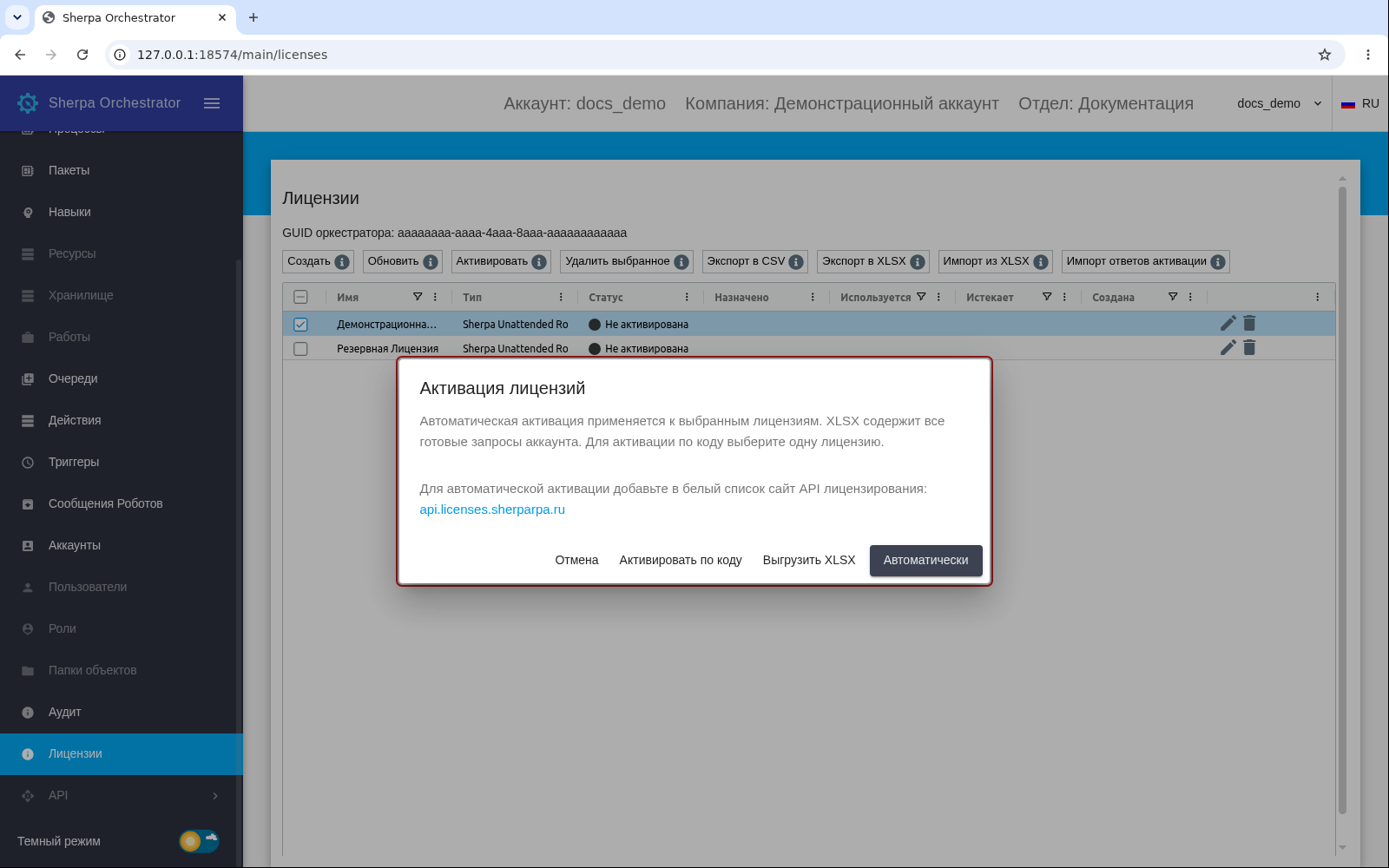Open the filter for the Используется column

coord(921,297)
